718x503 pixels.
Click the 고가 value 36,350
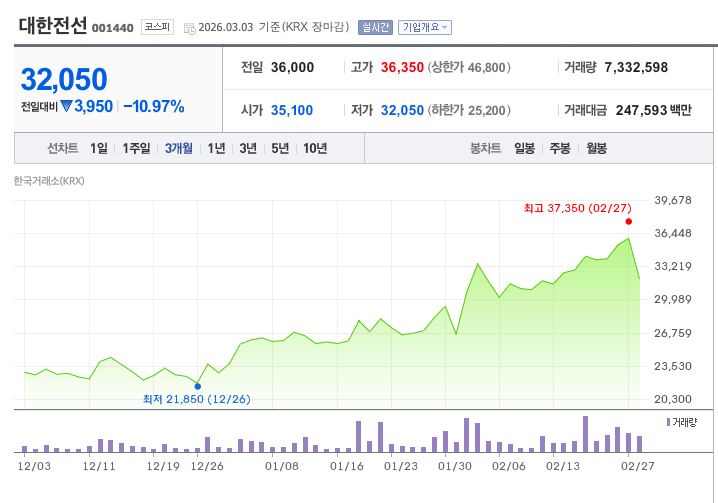[402, 68]
